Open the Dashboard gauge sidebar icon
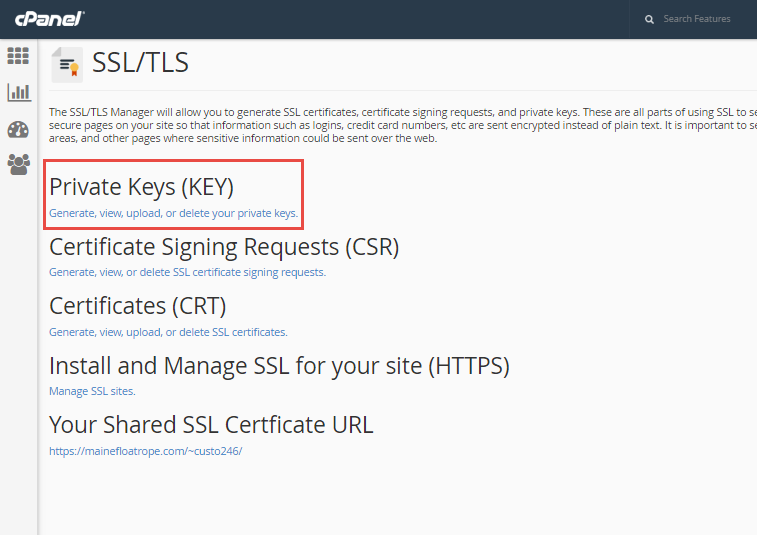757x535 pixels. 18,129
